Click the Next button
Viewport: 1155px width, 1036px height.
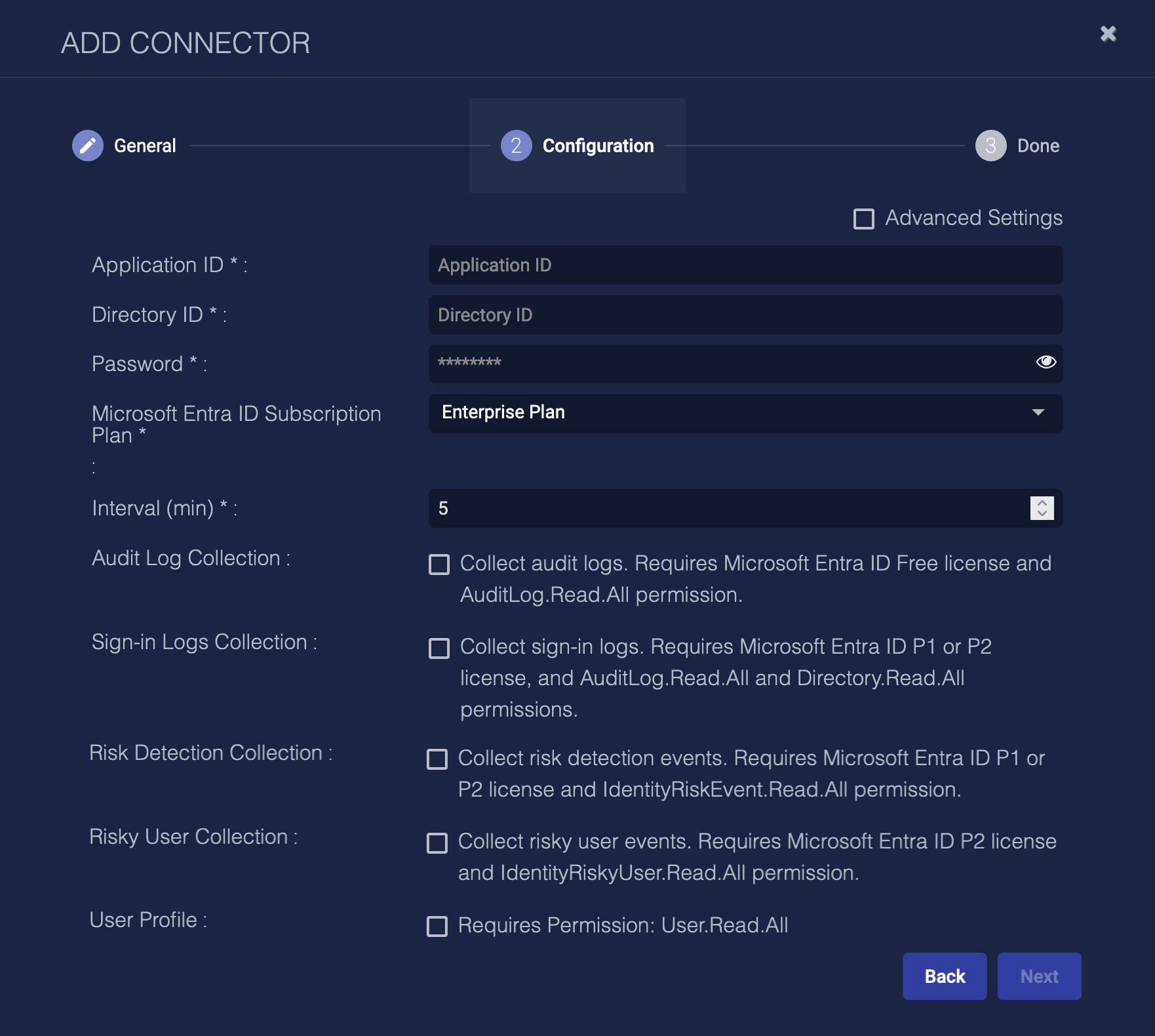tap(1039, 976)
